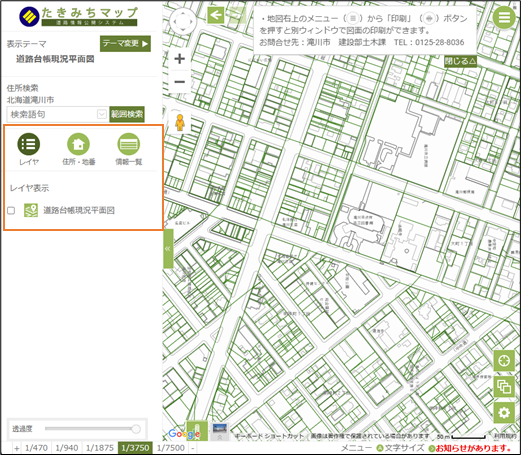Select the Street View pegman icon

tap(180, 122)
